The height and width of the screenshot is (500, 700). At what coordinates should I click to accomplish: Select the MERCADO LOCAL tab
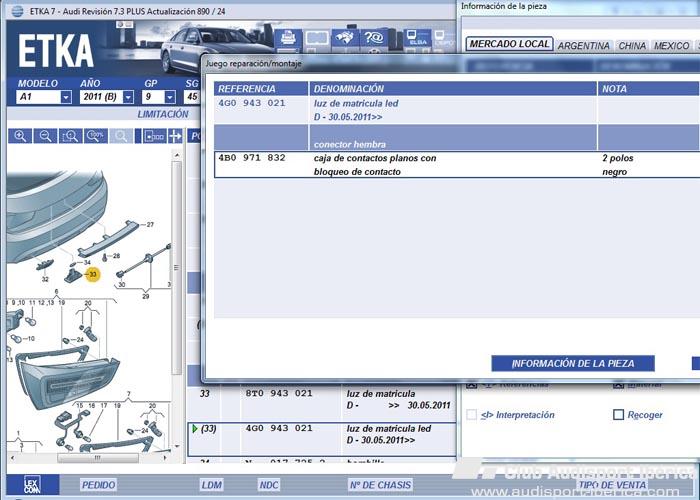[x=509, y=44]
